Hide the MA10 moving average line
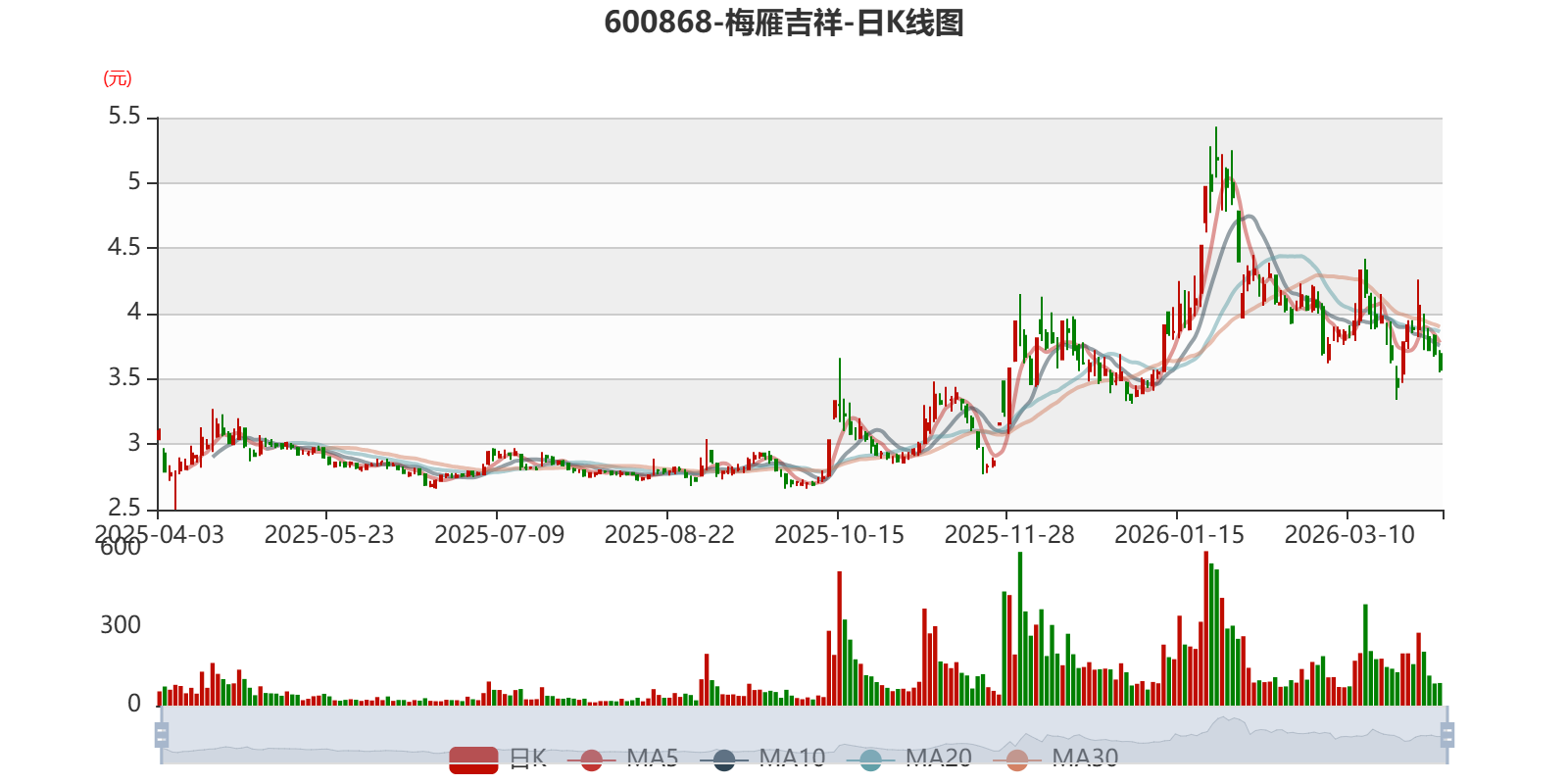The width and height of the screenshot is (1568, 784). point(762,759)
